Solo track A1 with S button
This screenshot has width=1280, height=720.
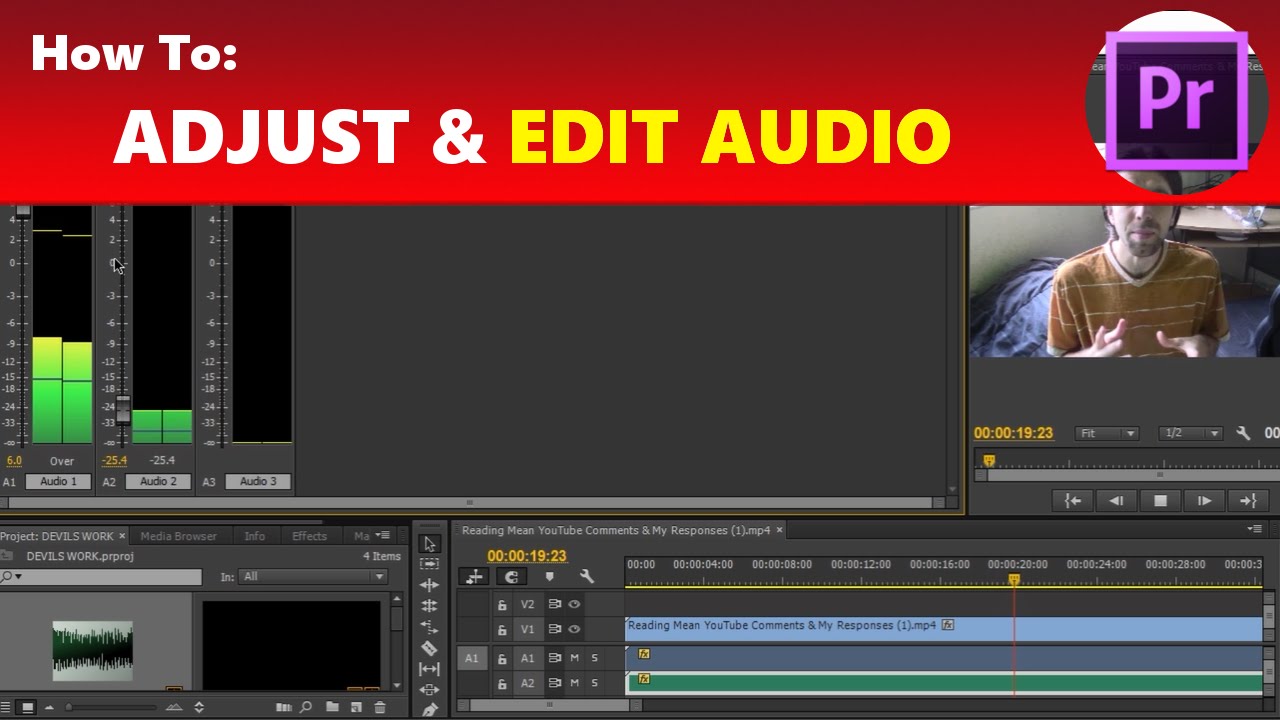click(594, 658)
